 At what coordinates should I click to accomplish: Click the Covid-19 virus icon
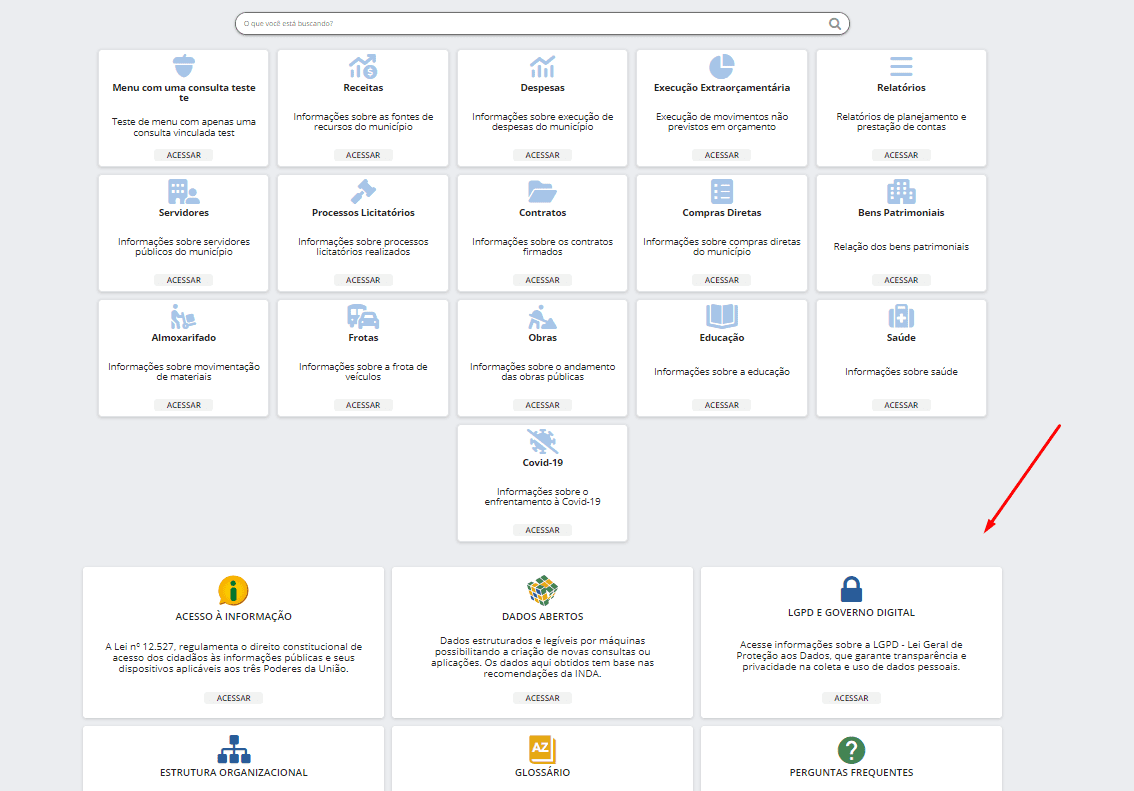click(x=542, y=441)
